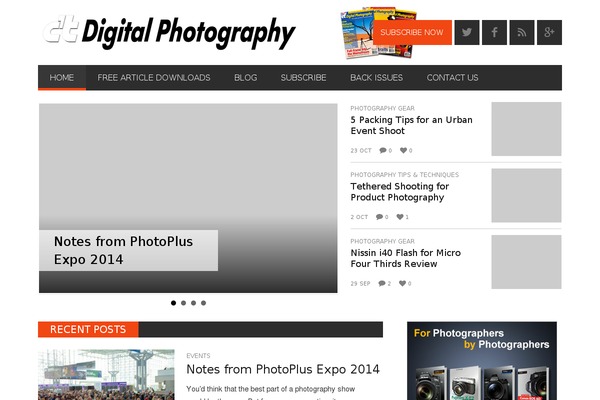
Task: Like the 5 Packing Tips post heart
Action: click(403, 150)
